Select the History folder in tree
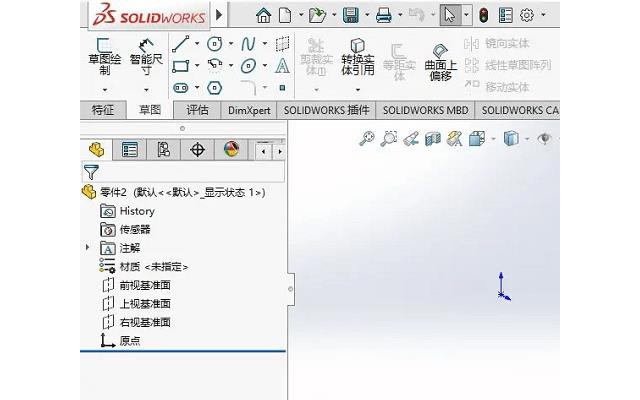 click(x=128, y=211)
